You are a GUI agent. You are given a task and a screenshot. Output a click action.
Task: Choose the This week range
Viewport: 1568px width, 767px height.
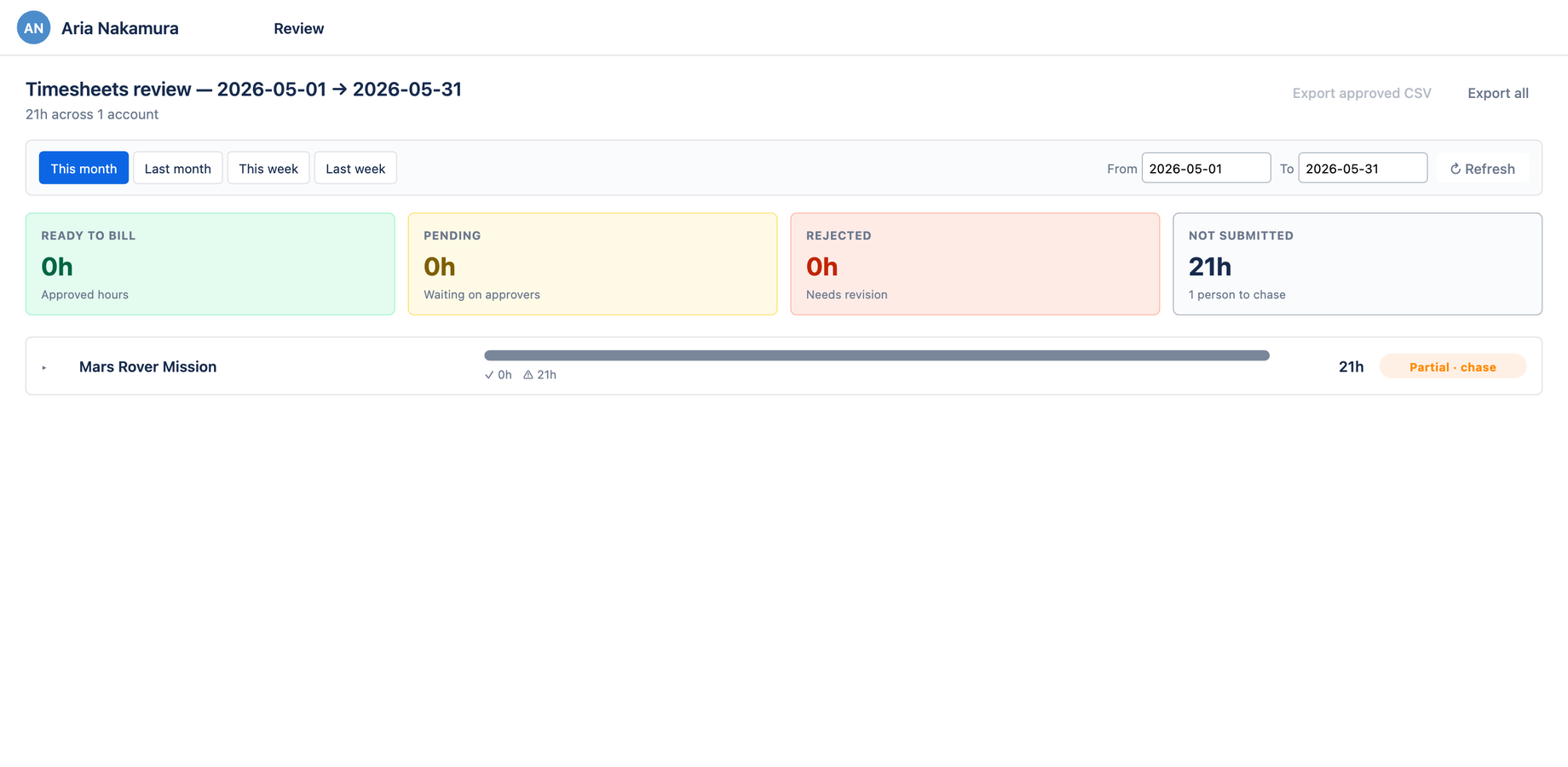268,168
